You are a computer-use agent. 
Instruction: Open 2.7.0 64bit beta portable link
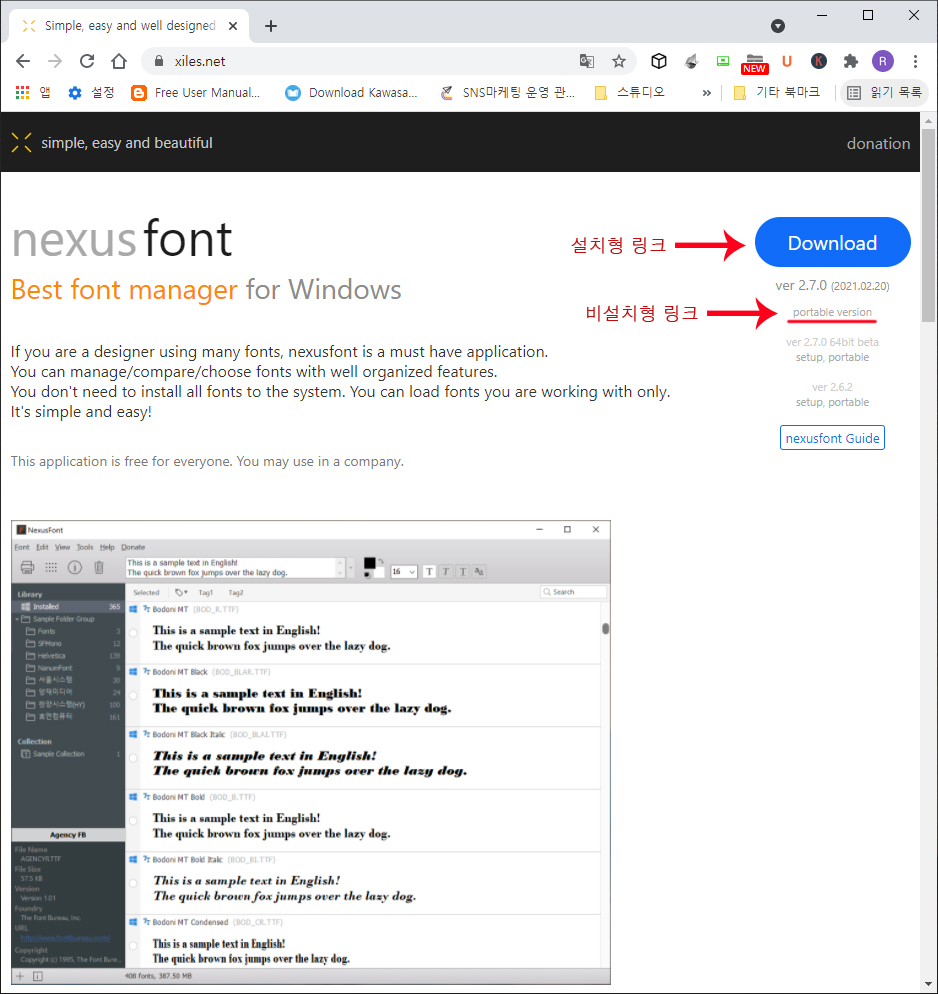point(849,358)
